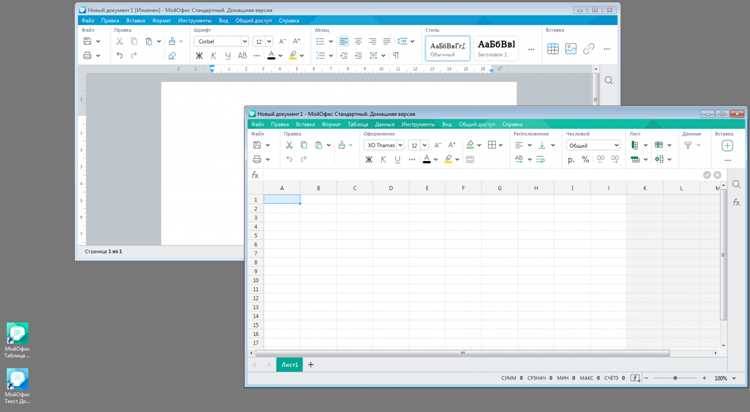Image resolution: width=750 pixels, height=412 pixels.
Task: Click cell borders icon in spreadsheet toolbar
Action: (x=492, y=145)
